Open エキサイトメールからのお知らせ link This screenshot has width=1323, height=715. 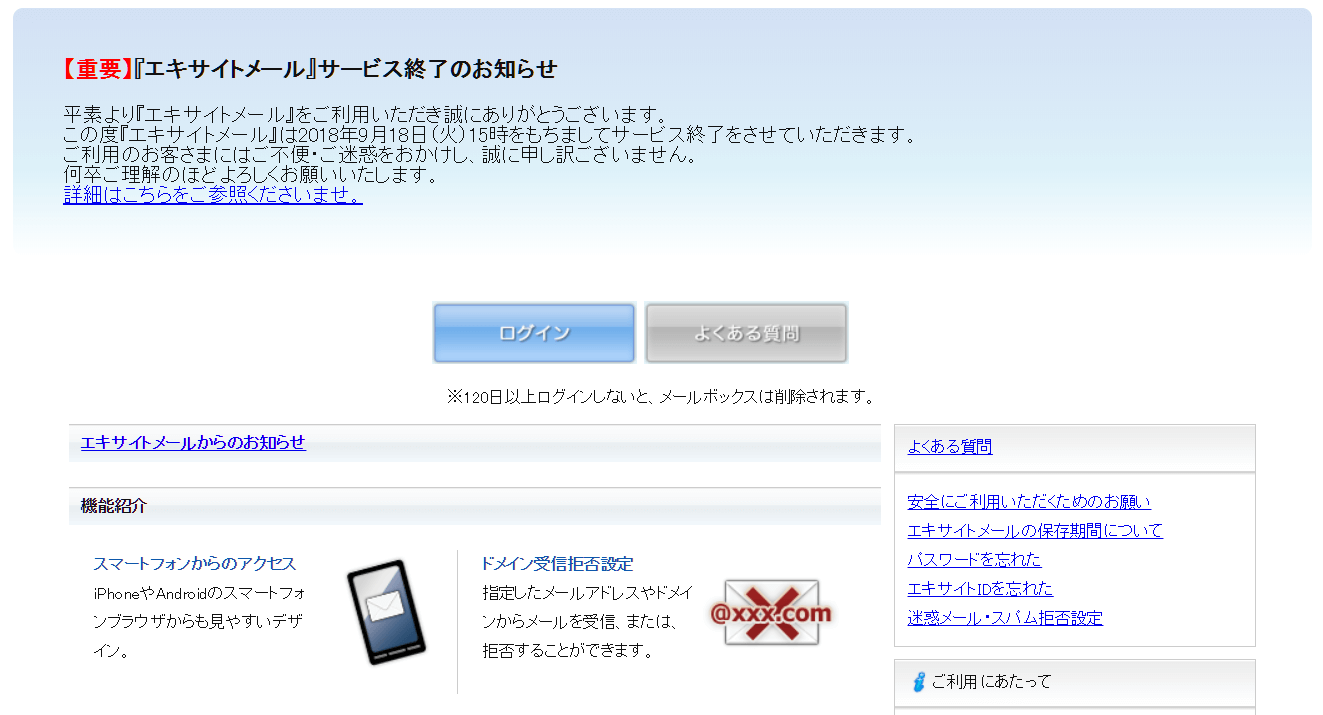point(193,442)
